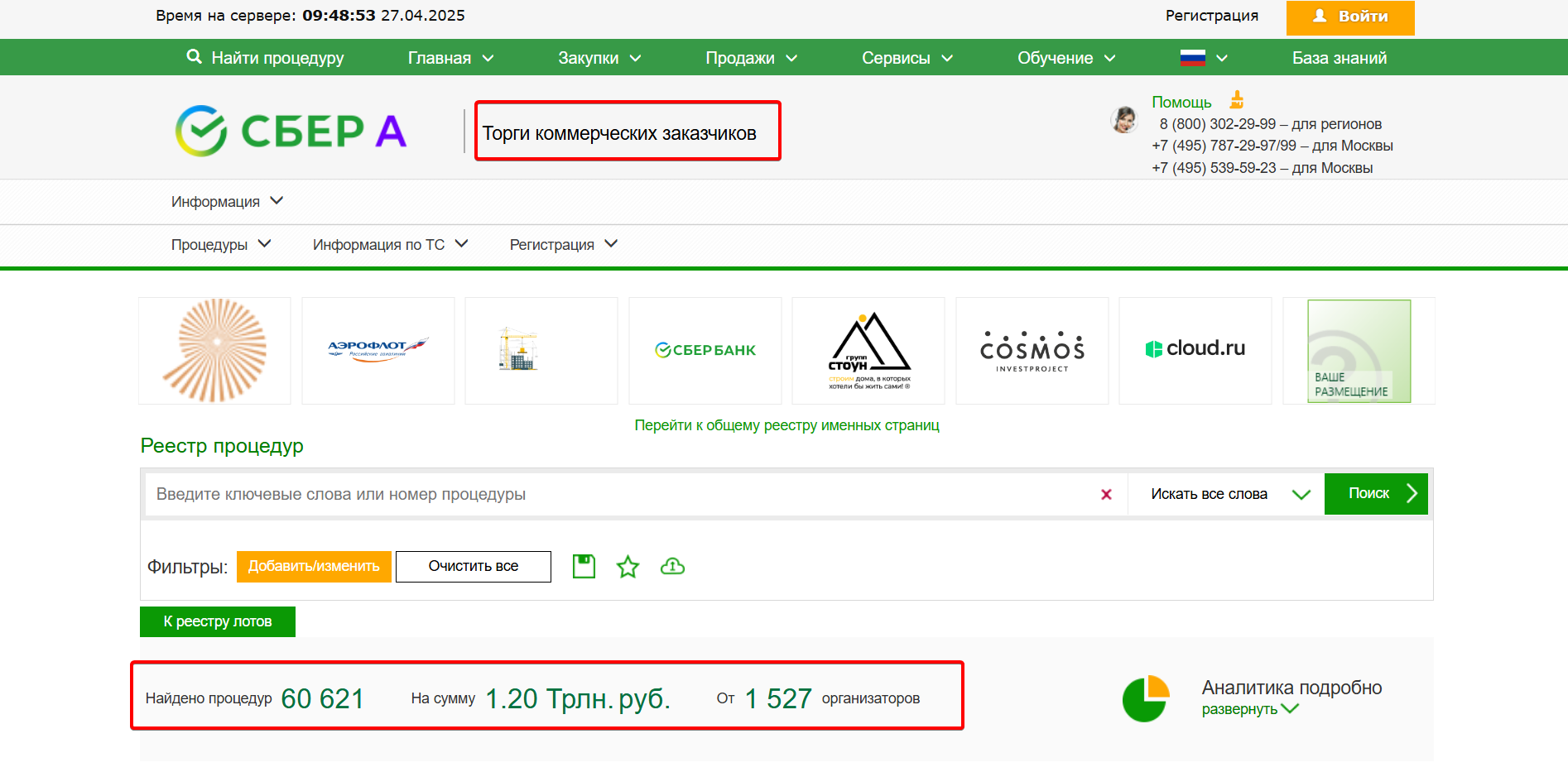Open language dropdown chevron beside the flag
Screen dimensions: 1568x772
tap(1222, 58)
